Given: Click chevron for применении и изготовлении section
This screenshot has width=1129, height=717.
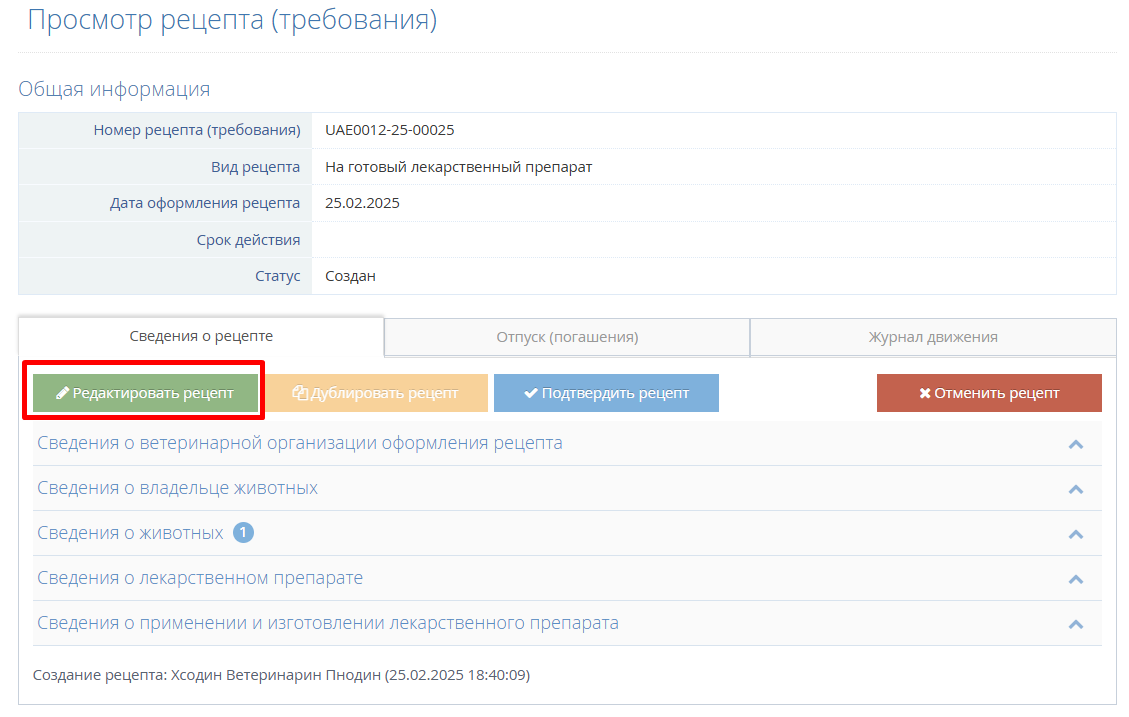Looking at the screenshot, I should pyautogui.click(x=1076, y=624).
